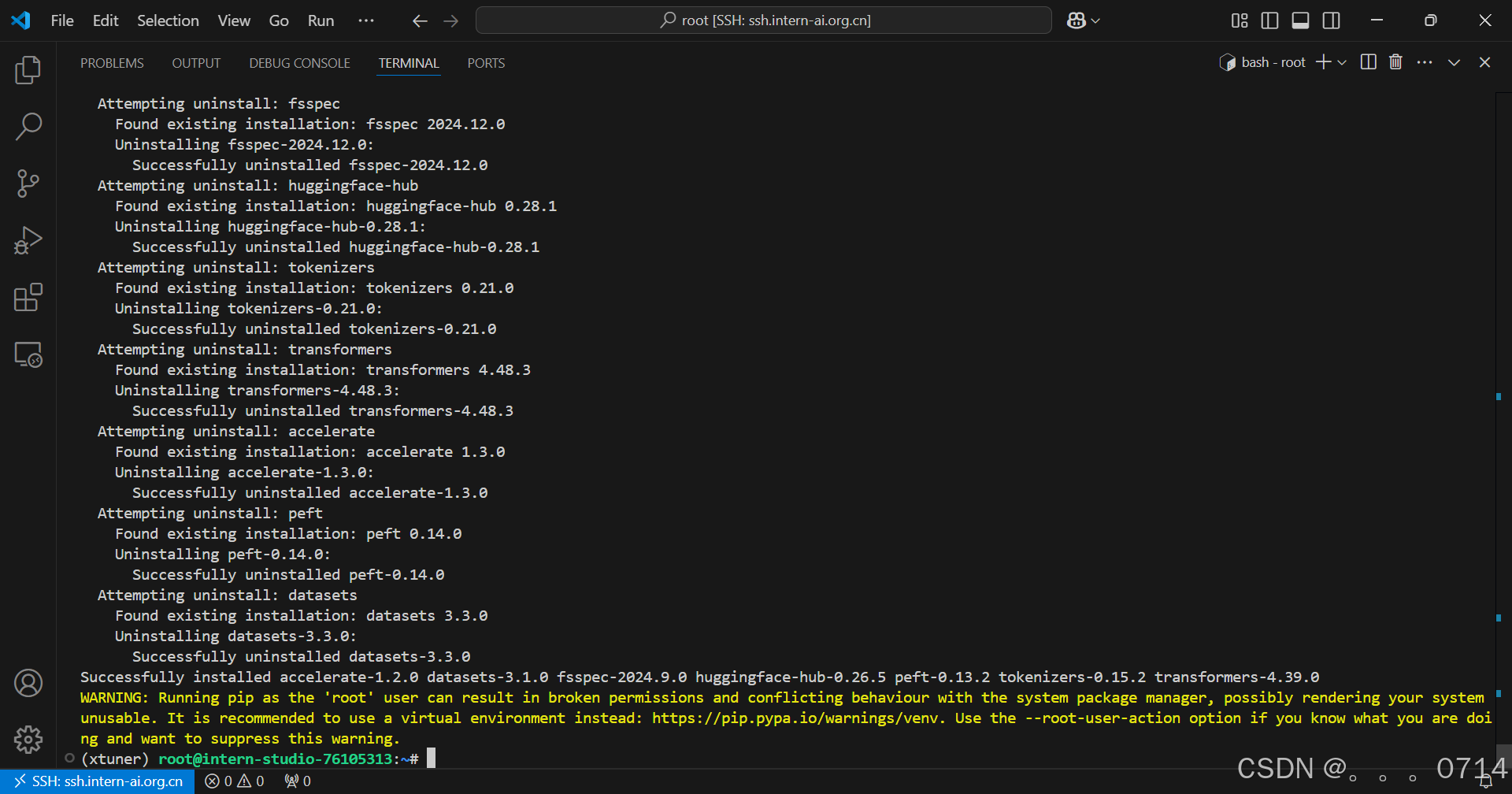Toggle the bottom panel visibility
This screenshot has width=1512, height=794.
click(1301, 20)
